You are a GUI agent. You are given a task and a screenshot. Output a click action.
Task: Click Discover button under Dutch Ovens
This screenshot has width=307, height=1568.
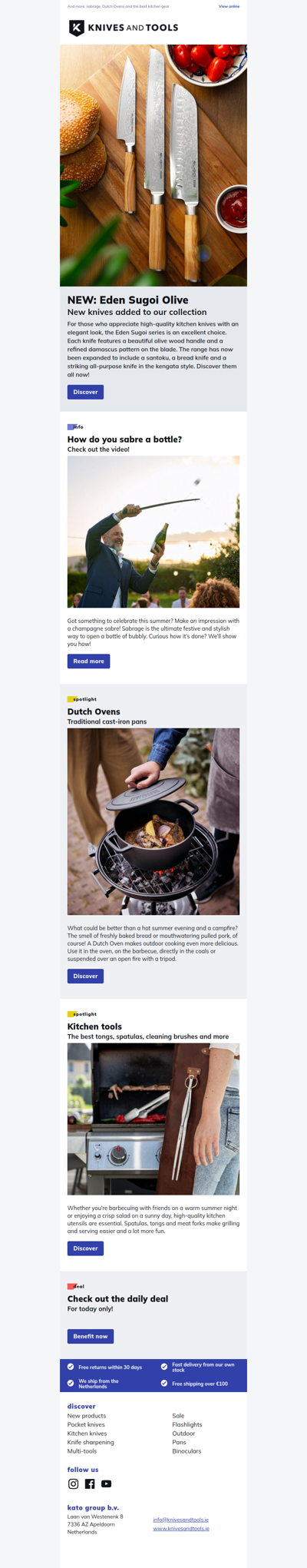pos(85,976)
